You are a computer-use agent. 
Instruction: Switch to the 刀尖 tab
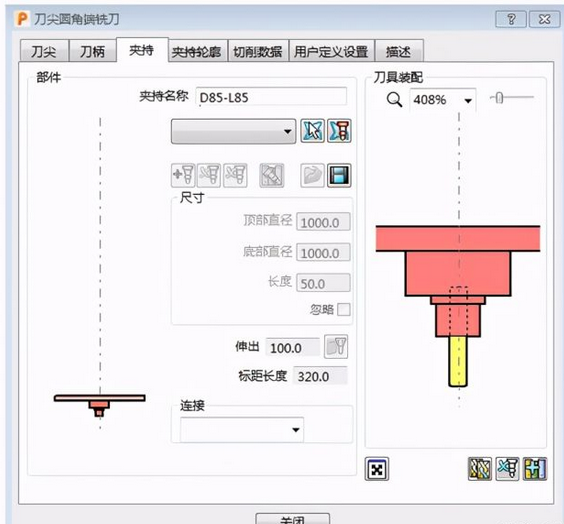point(44,51)
